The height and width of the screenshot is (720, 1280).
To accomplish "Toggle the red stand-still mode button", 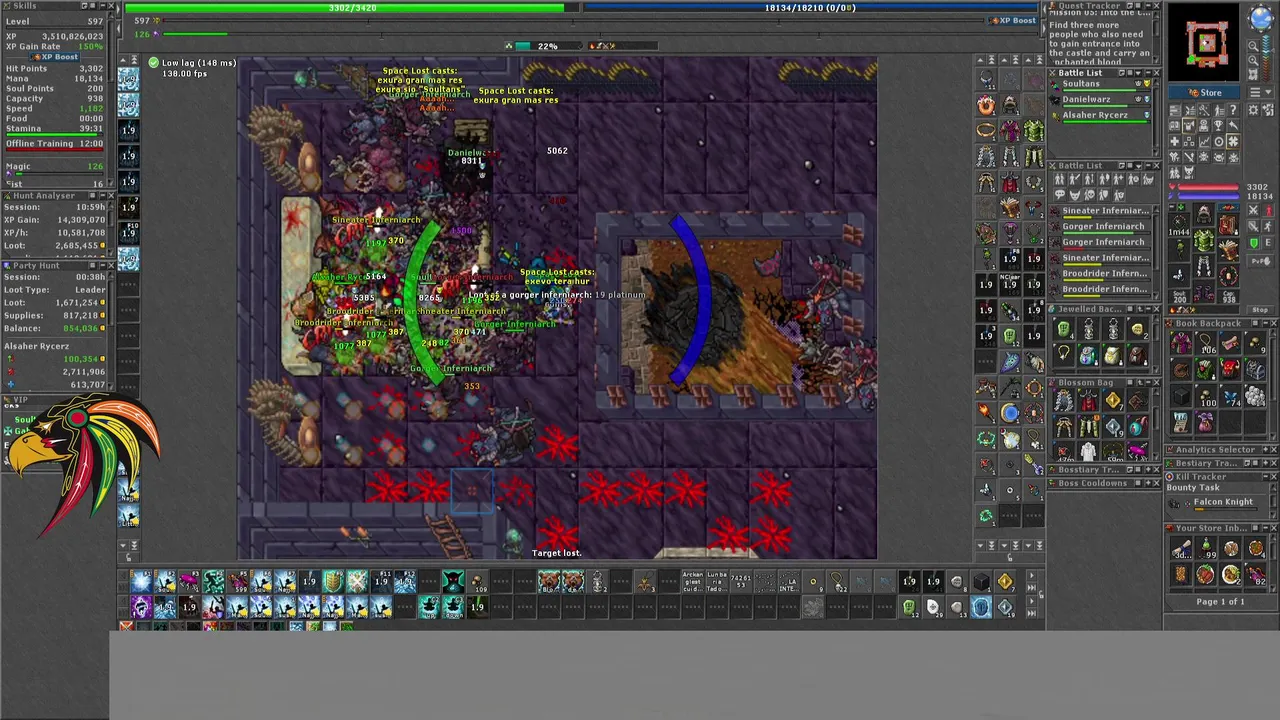I will click(1268, 210).
